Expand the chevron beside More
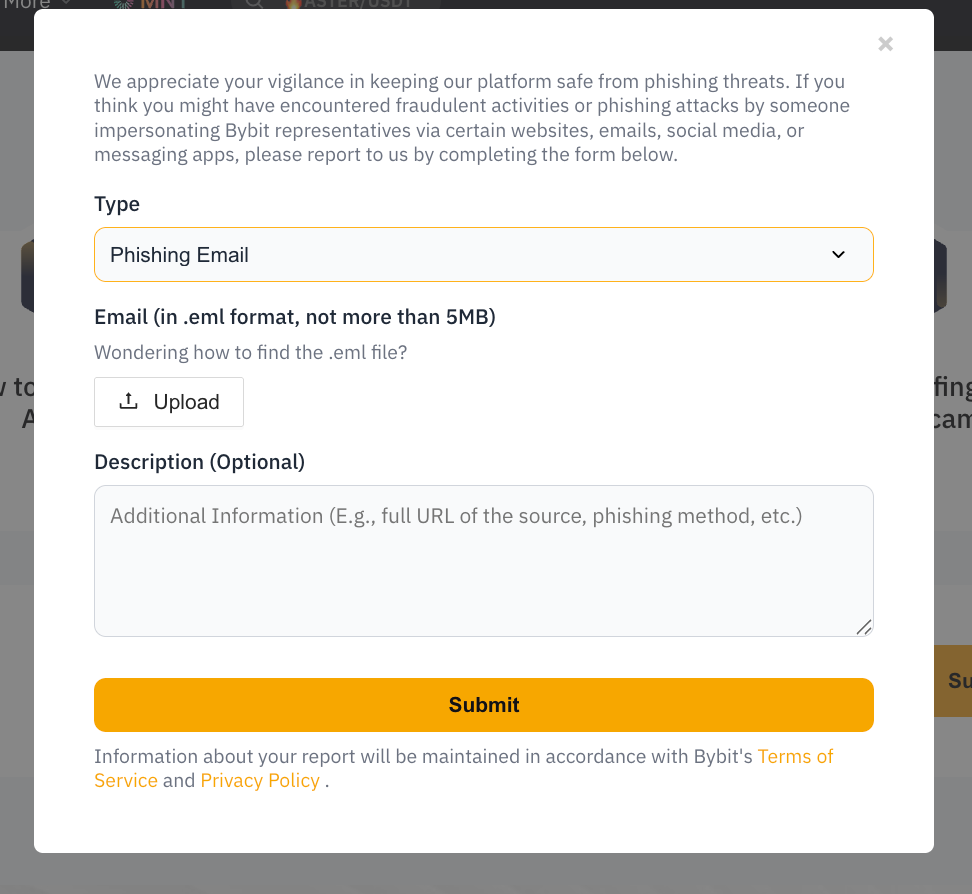 67,3
